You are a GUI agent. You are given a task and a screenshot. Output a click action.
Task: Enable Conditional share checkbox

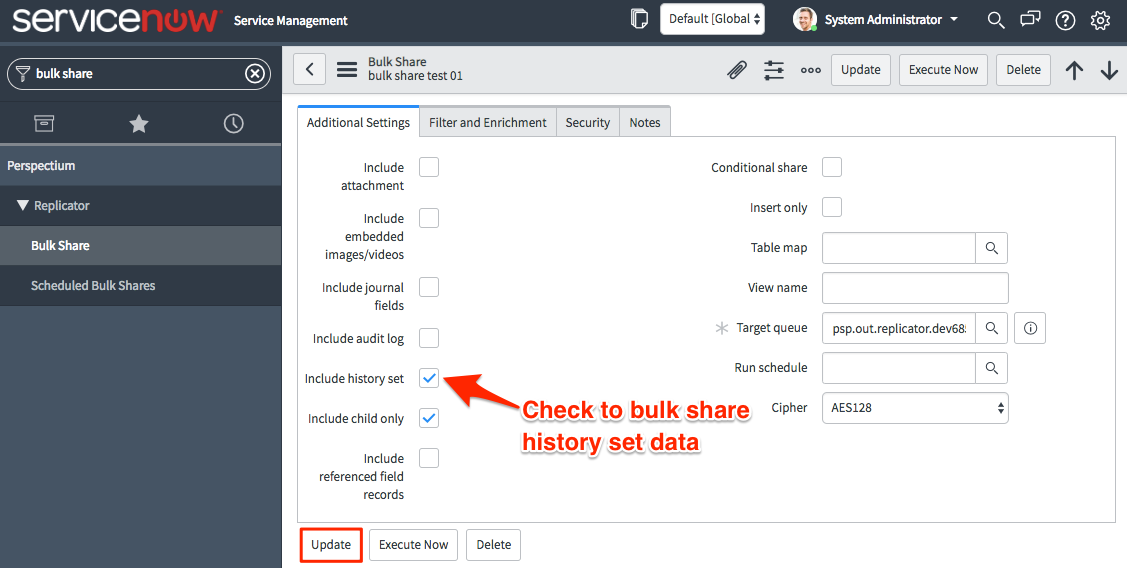832,168
